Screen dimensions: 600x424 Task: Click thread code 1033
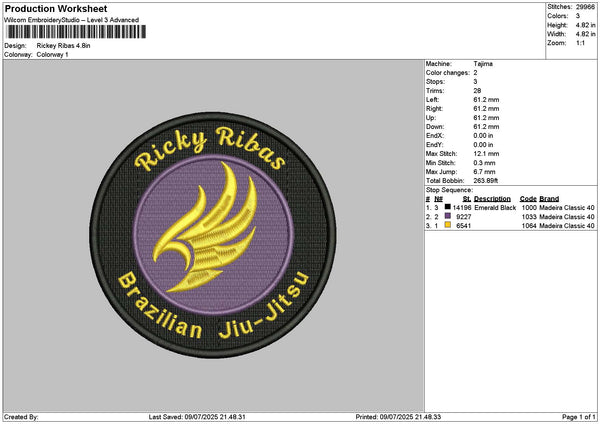coord(529,217)
